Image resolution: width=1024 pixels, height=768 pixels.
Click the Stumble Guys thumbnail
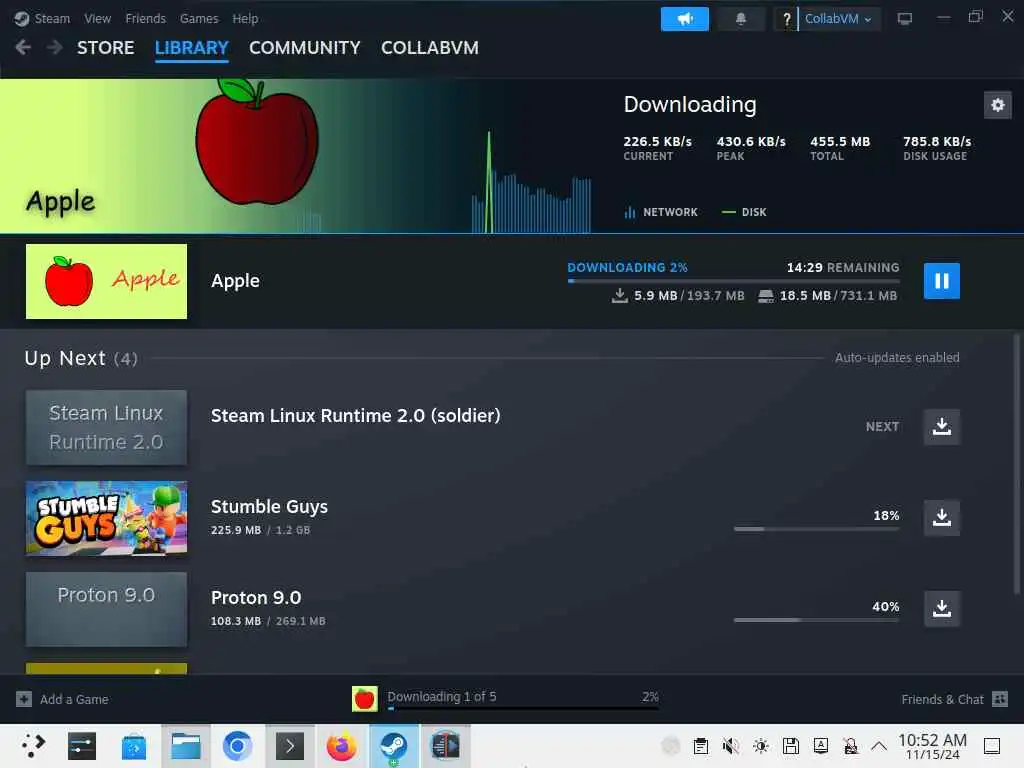(106, 519)
